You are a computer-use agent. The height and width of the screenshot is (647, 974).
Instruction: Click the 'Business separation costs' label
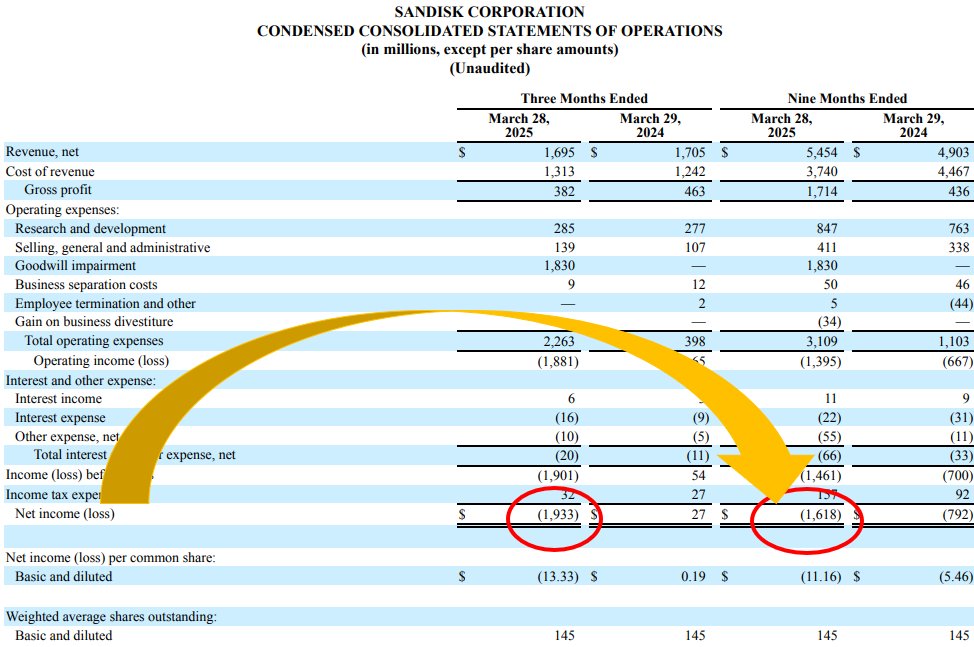[86, 284]
